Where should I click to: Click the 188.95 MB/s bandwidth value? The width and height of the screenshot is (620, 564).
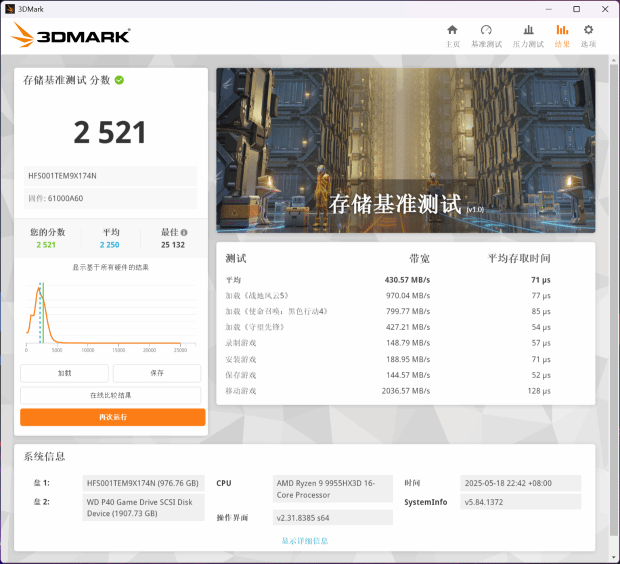click(x=408, y=360)
